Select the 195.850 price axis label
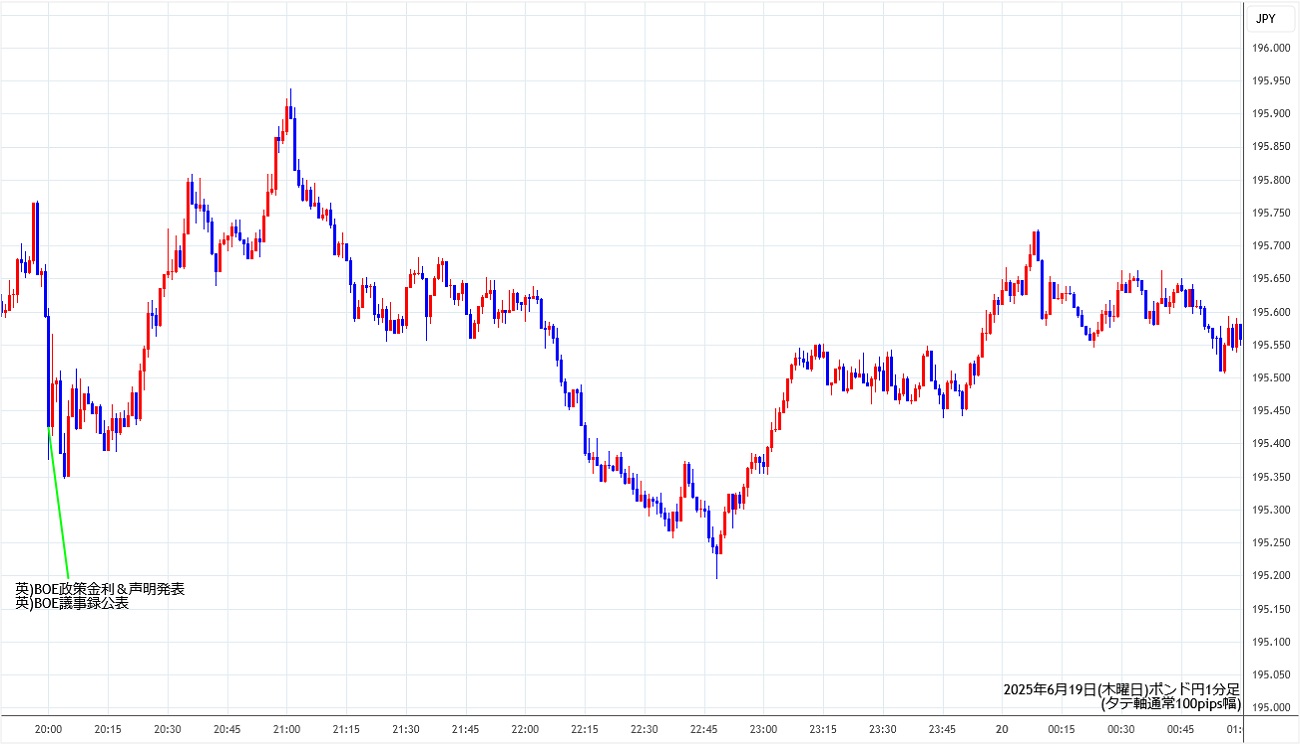 (x=1272, y=147)
